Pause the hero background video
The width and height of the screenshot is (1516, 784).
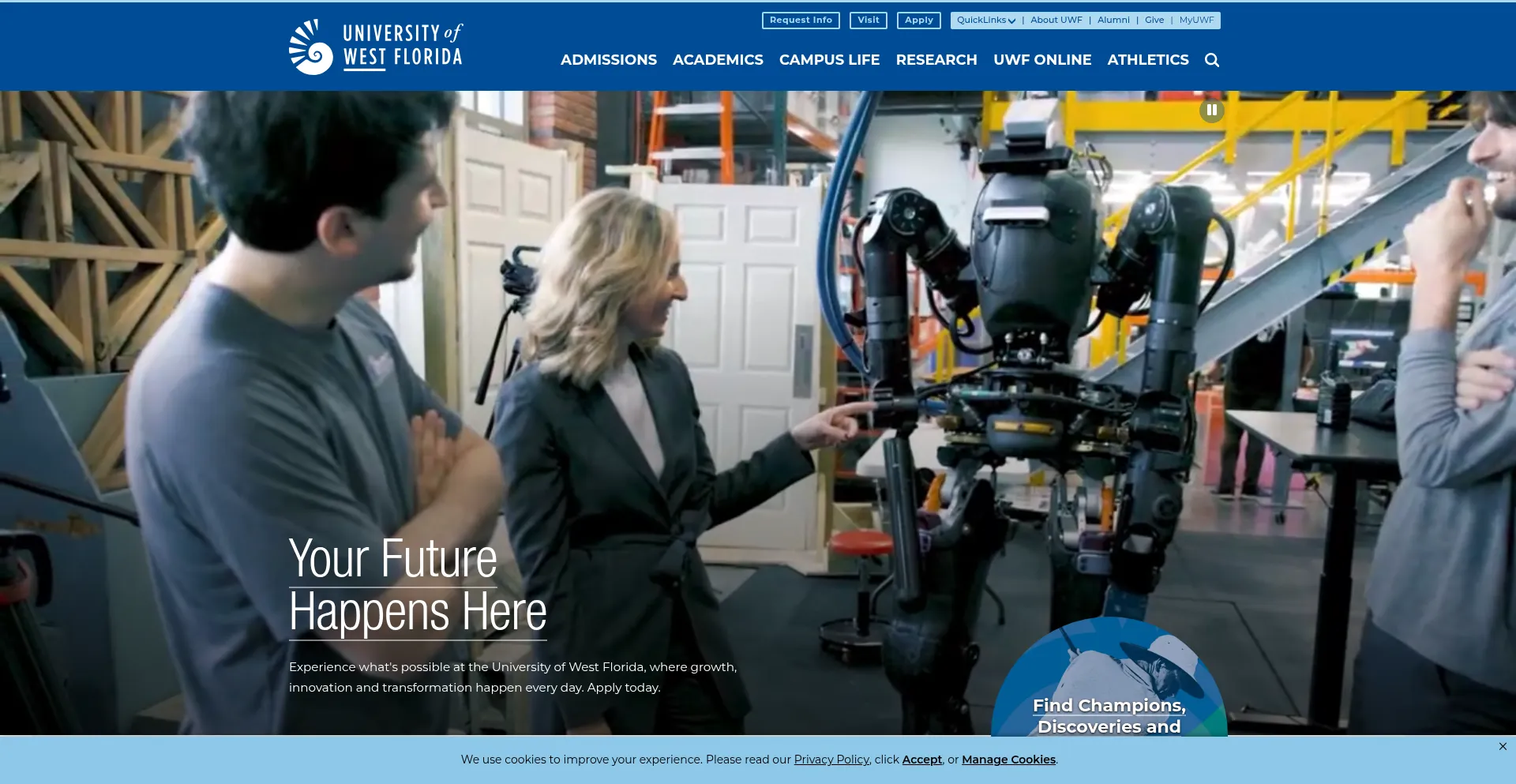(1212, 111)
